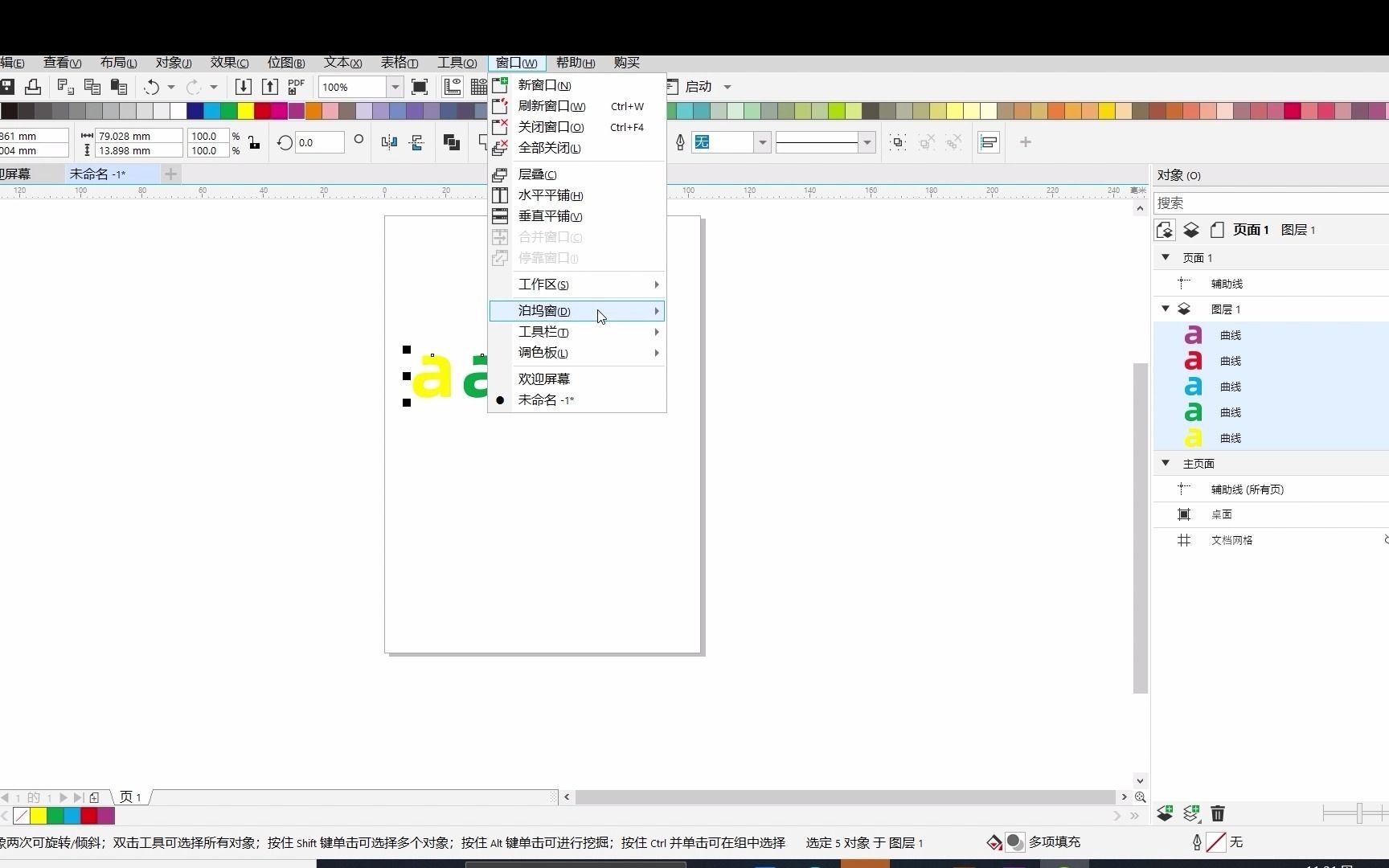Image resolution: width=1389 pixels, height=868 pixels.
Task: Click the full-screen preview icon
Action: [420, 87]
